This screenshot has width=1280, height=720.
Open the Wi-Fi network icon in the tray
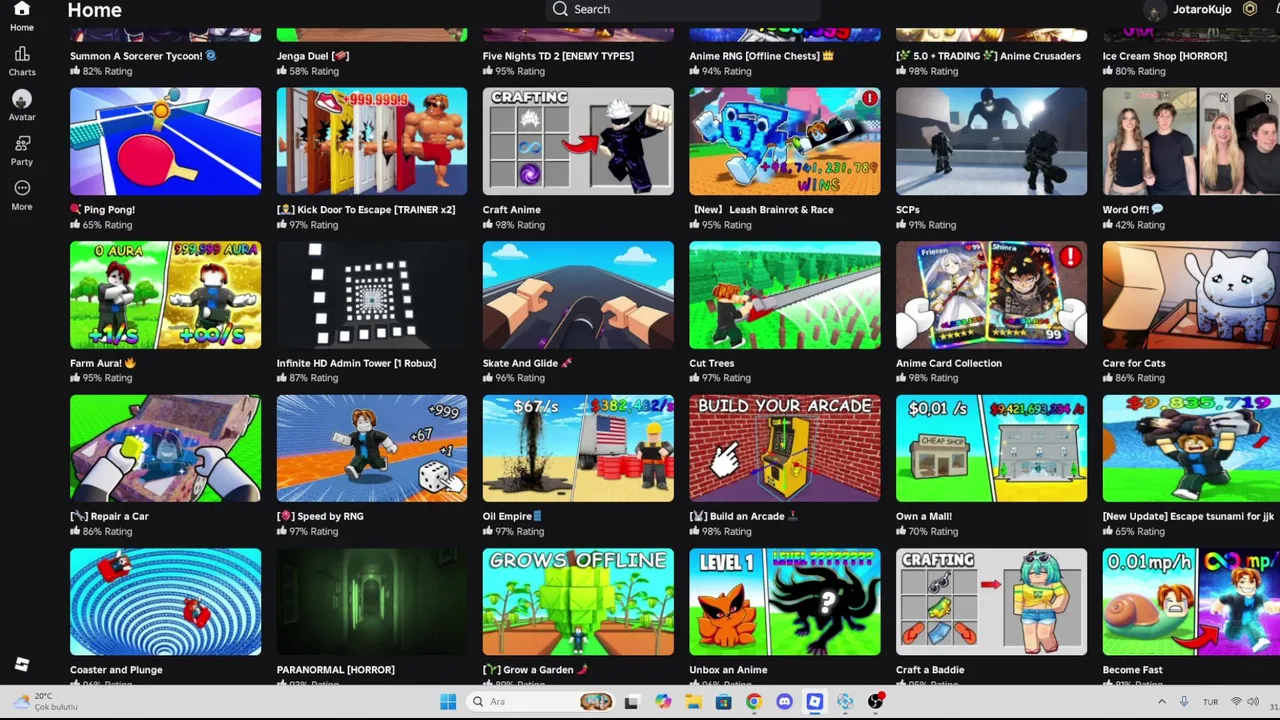(x=1236, y=702)
